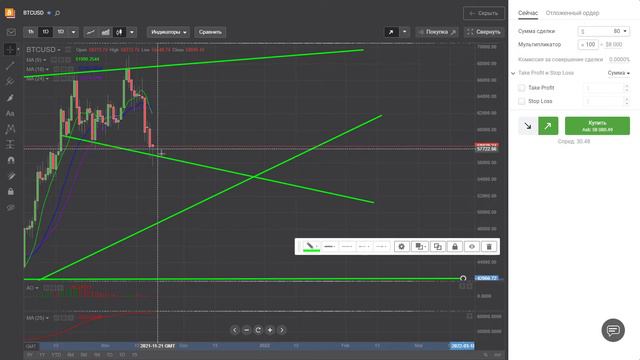Select the active 1D timeframe button
The height and width of the screenshot is (360, 640).
pos(45,32)
